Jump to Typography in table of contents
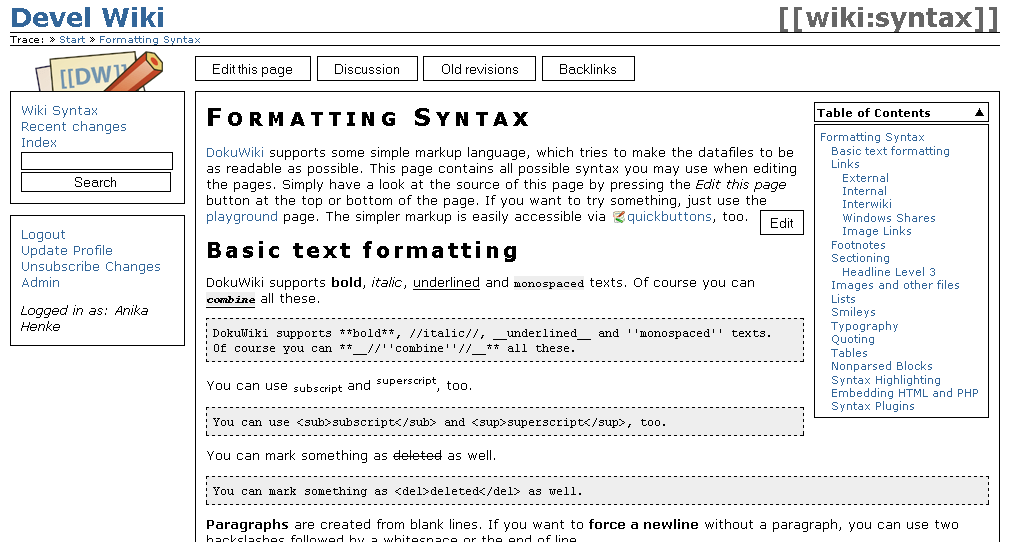This screenshot has width=1010, height=542. pos(864,326)
